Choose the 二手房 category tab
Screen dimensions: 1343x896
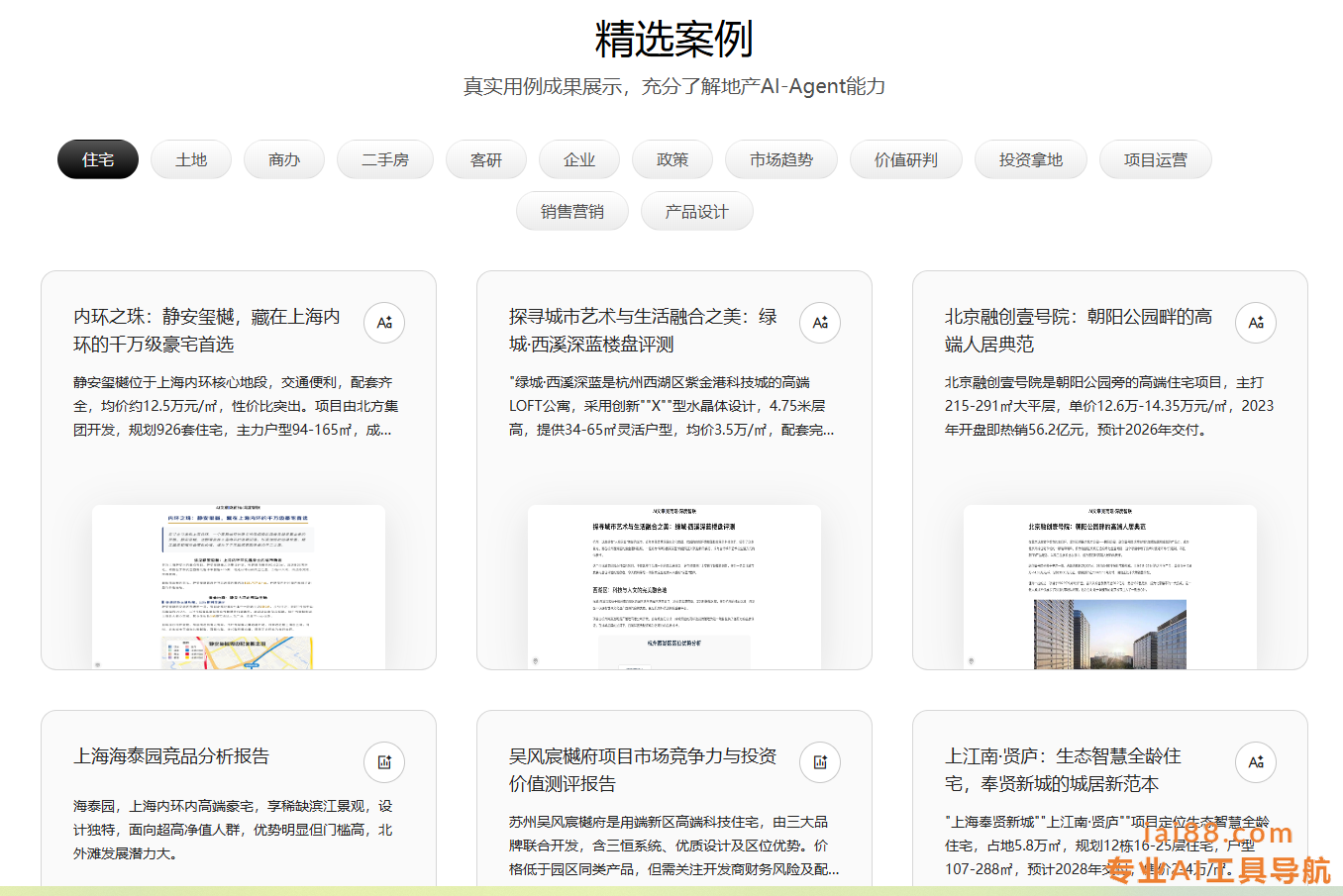pos(385,159)
